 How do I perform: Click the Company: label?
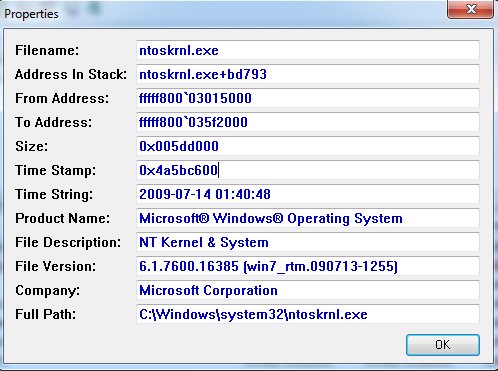[x=47, y=290]
